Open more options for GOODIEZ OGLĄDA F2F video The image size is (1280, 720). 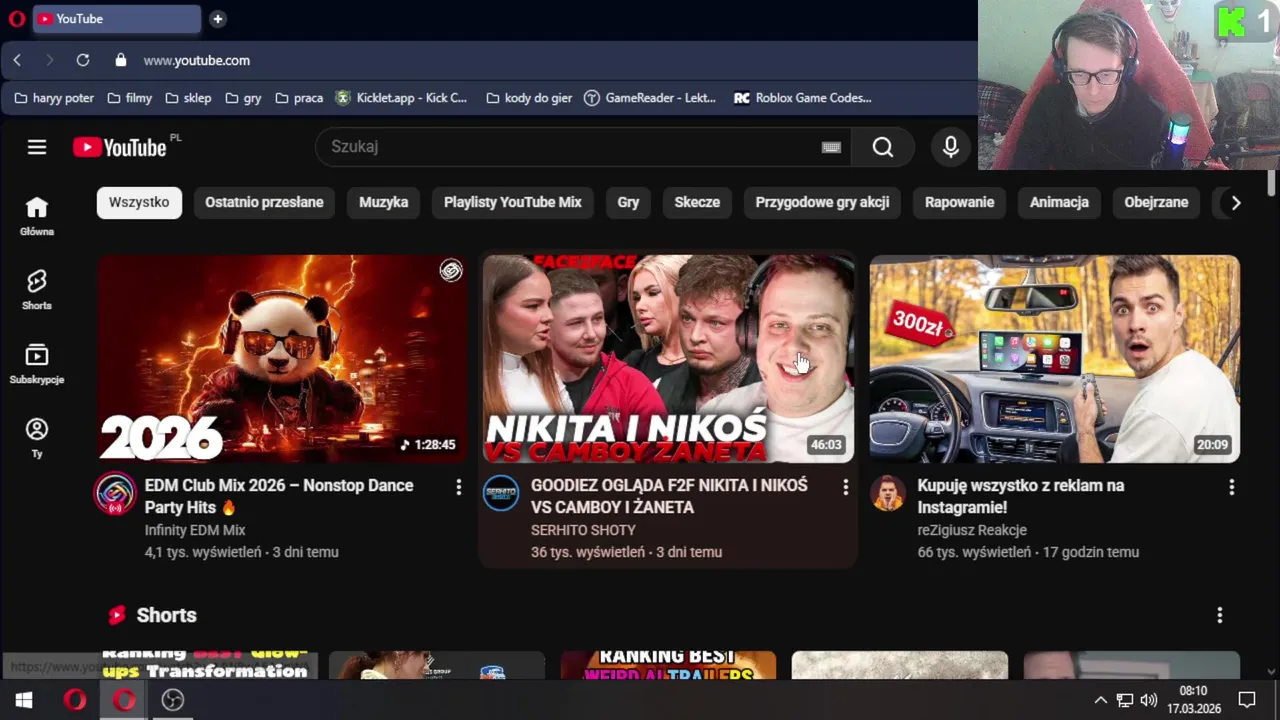click(x=845, y=487)
